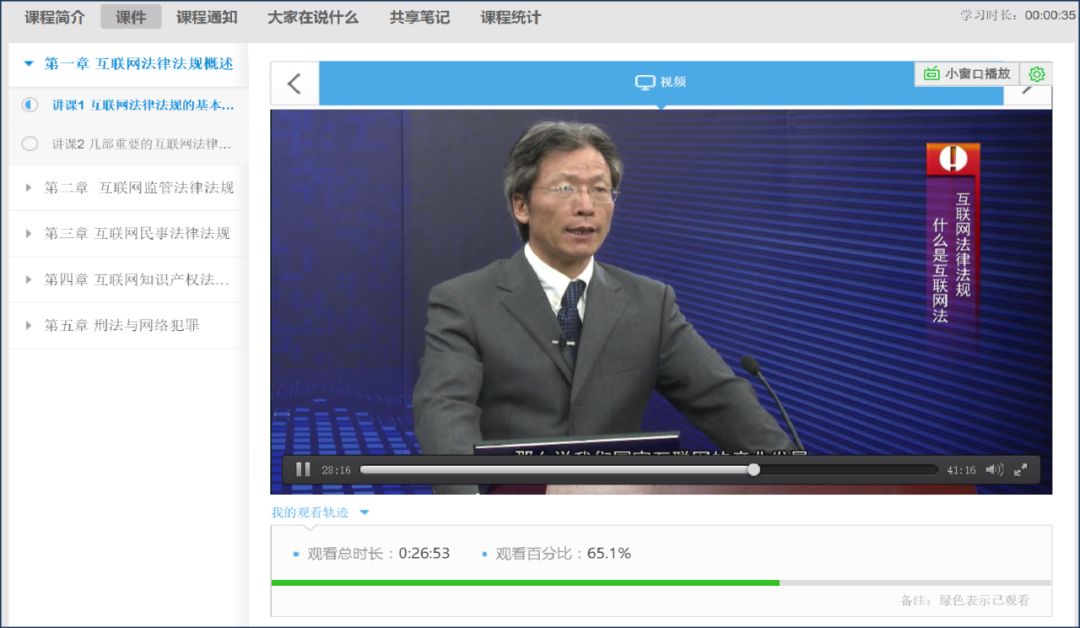Expand chapter five 刑法与网络犯罪
Screen dimensions: 1080x628
pyautogui.click(x=28, y=326)
